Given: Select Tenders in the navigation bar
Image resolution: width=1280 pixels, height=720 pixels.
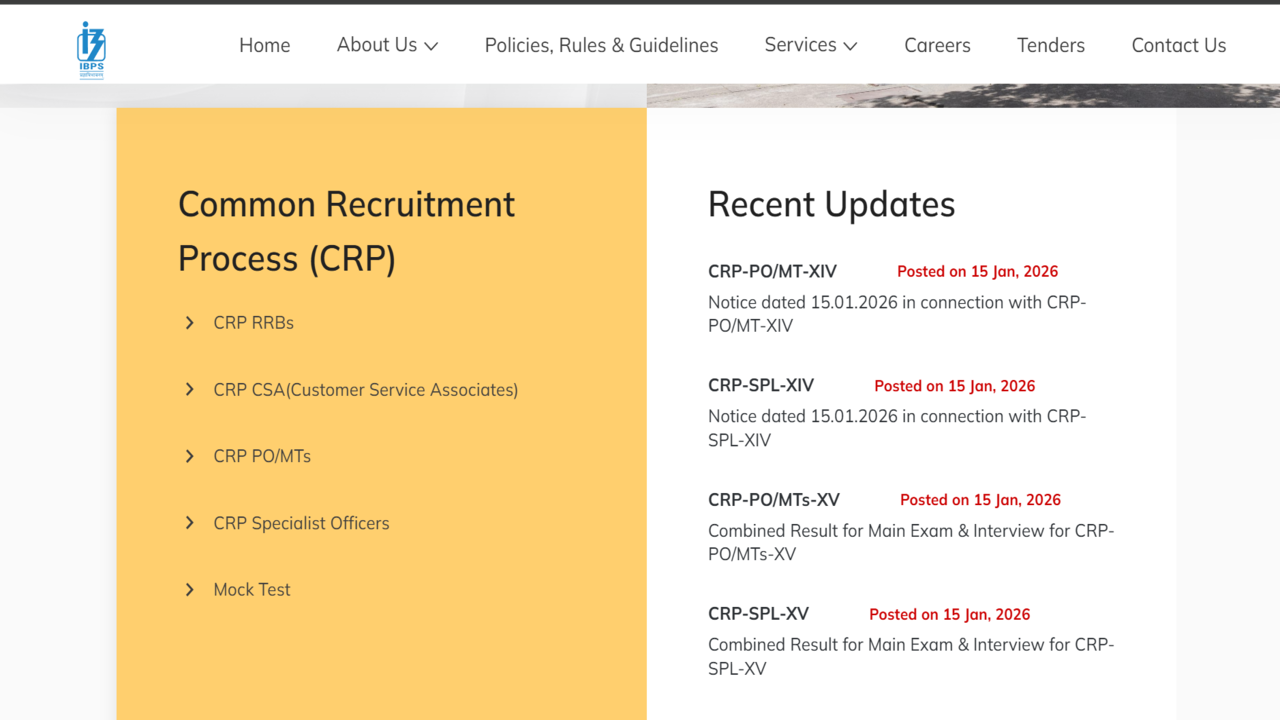Looking at the screenshot, I should tap(1050, 45).
